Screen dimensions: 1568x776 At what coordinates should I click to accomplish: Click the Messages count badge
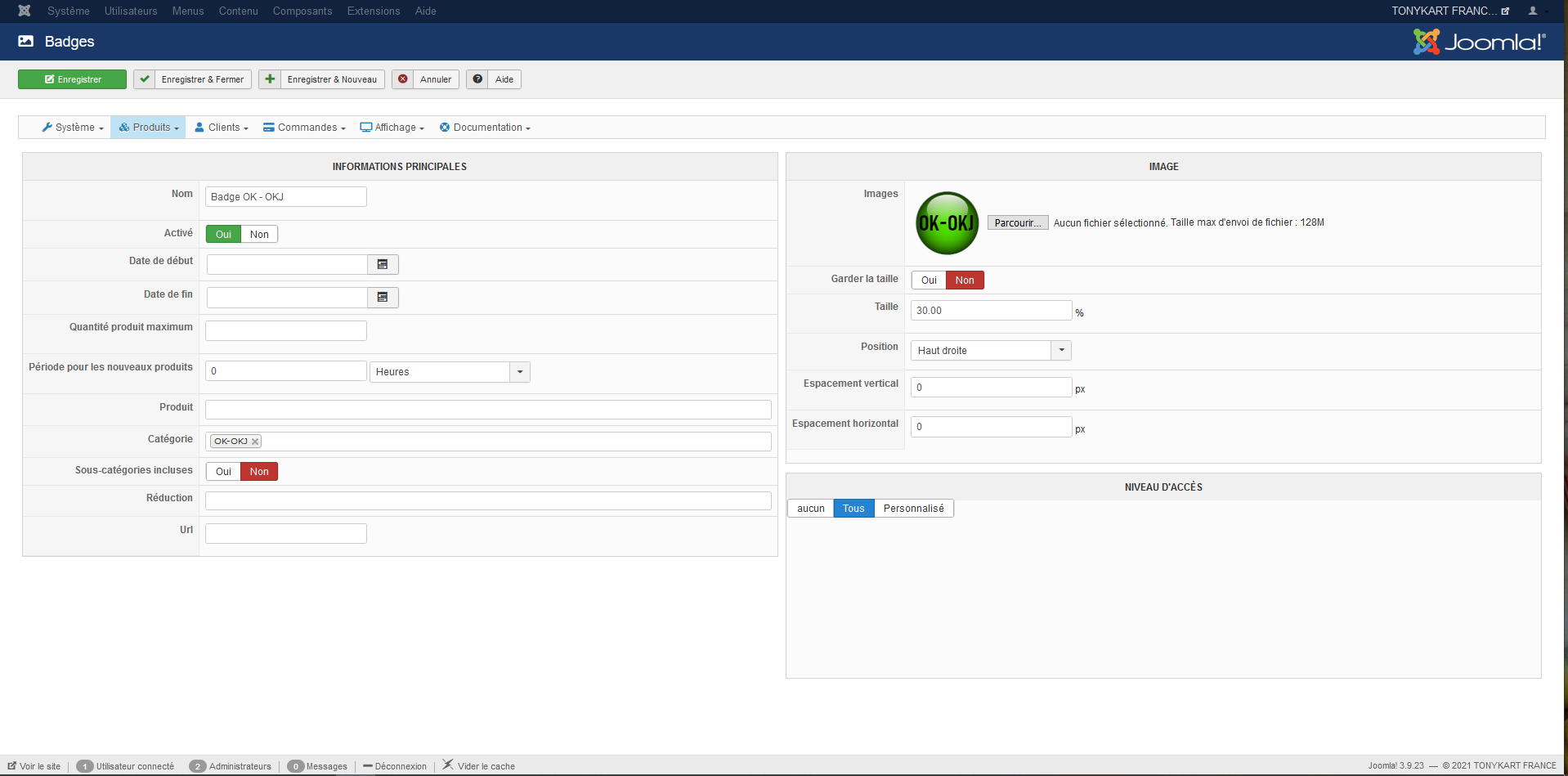(296, 766)
